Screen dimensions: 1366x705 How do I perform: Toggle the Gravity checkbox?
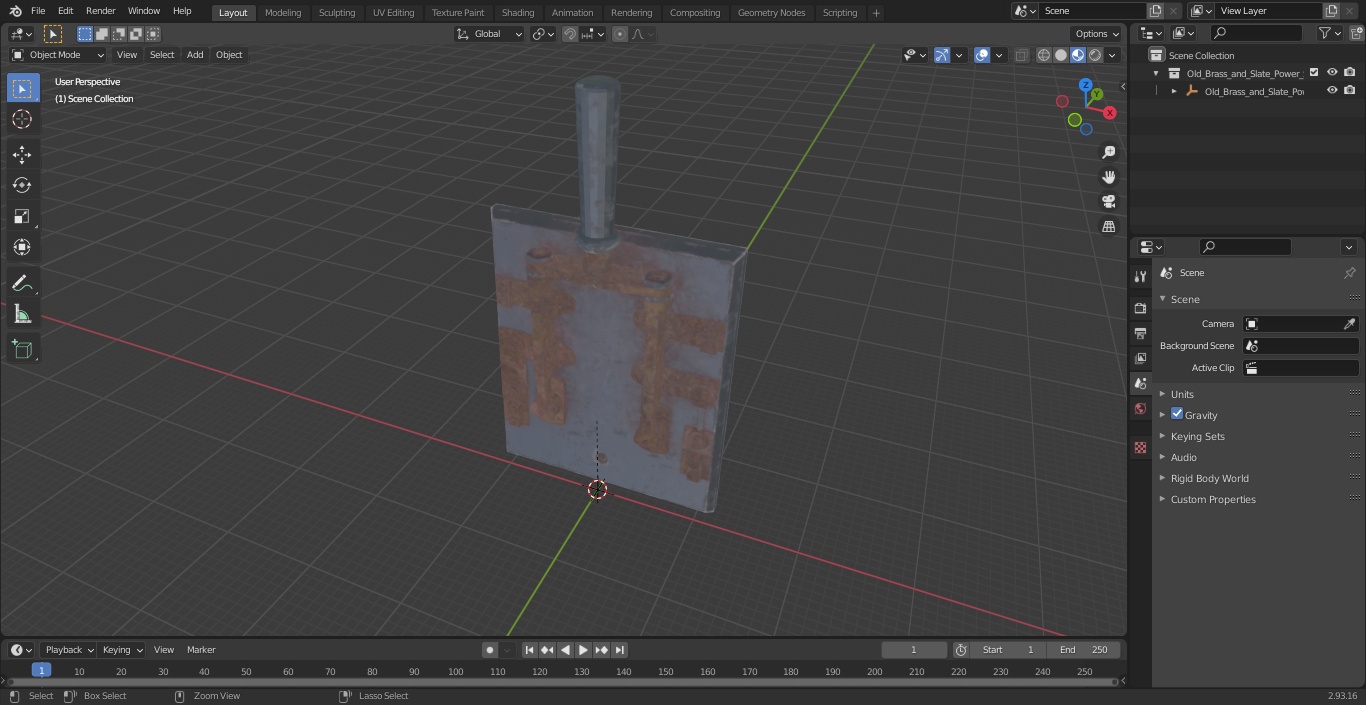point(1177,414)
